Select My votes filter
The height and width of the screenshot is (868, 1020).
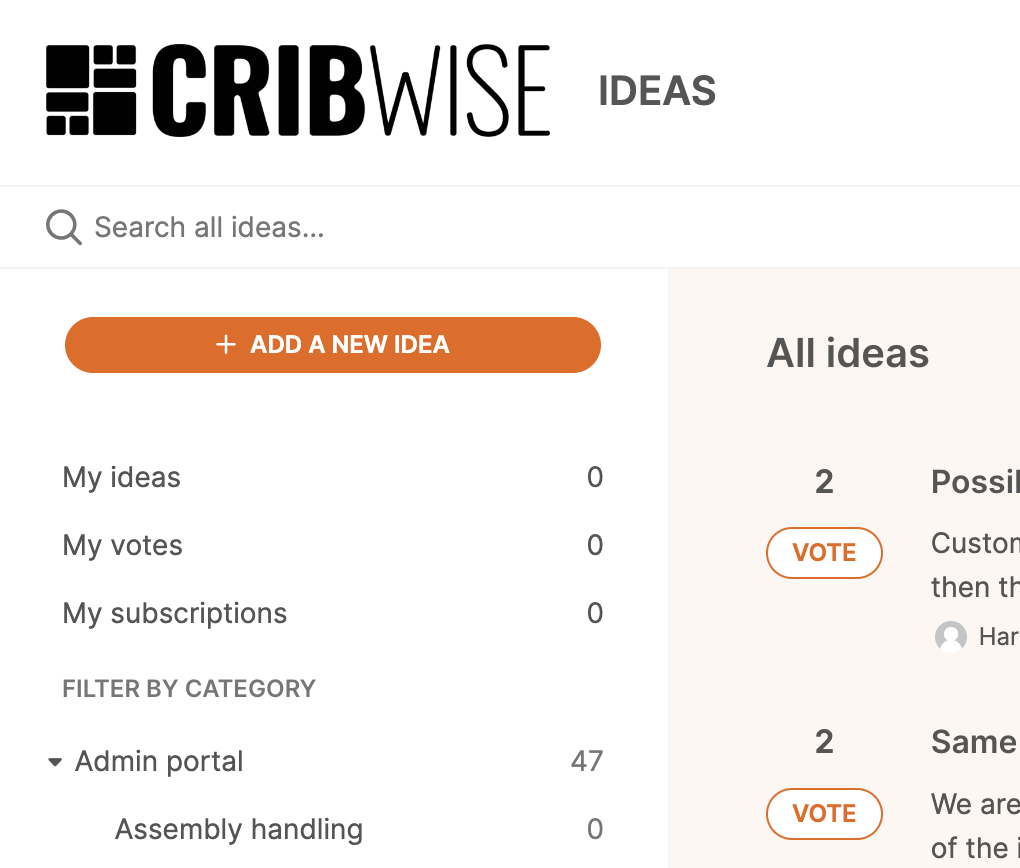coord(123,545)
